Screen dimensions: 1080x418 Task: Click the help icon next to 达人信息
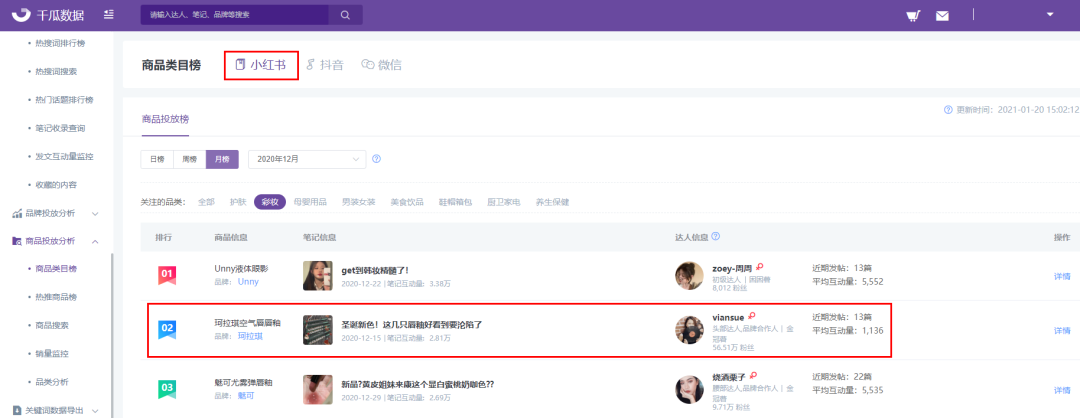(716, 236)
